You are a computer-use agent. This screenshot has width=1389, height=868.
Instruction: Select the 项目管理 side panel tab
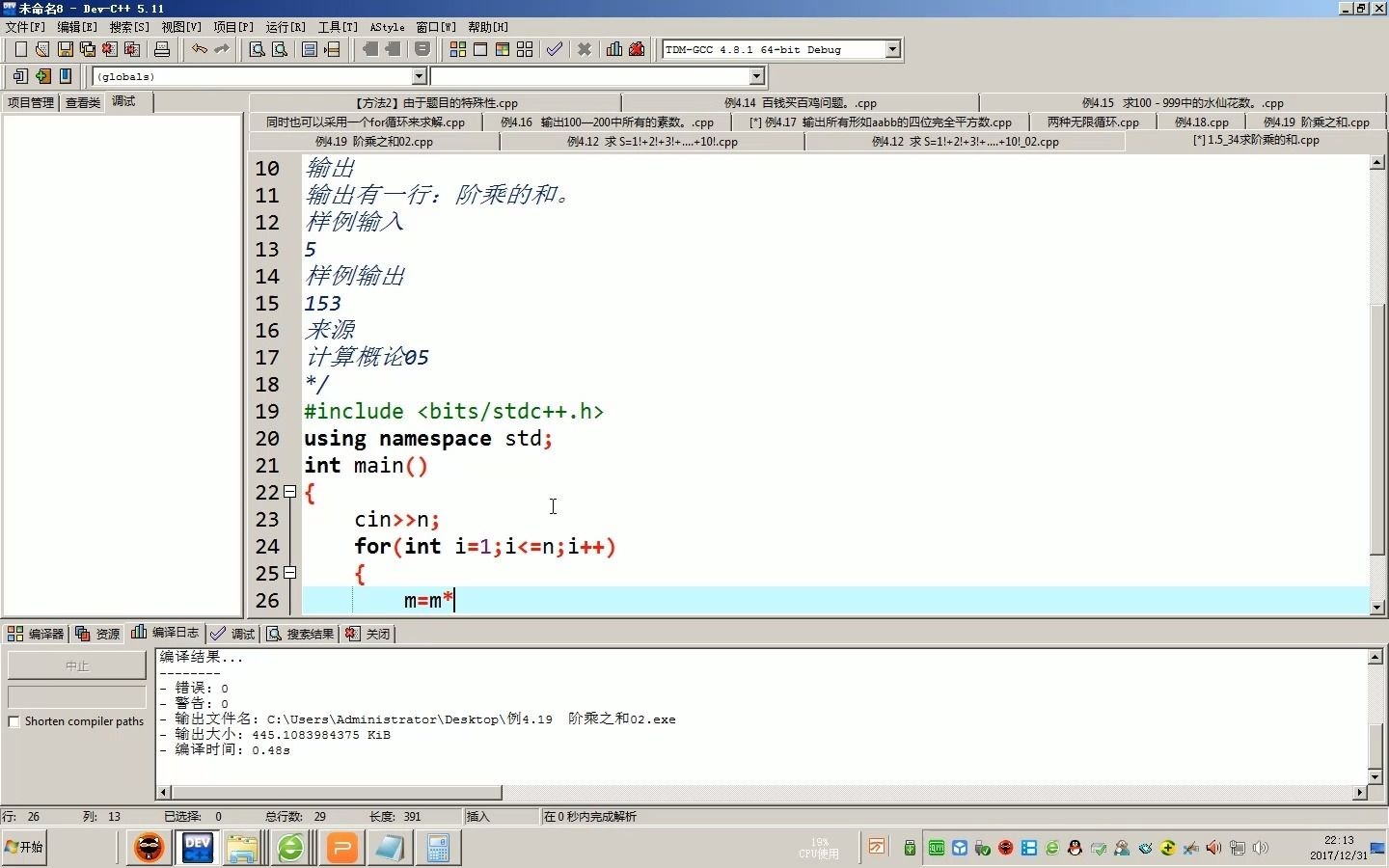pos(31,102)
